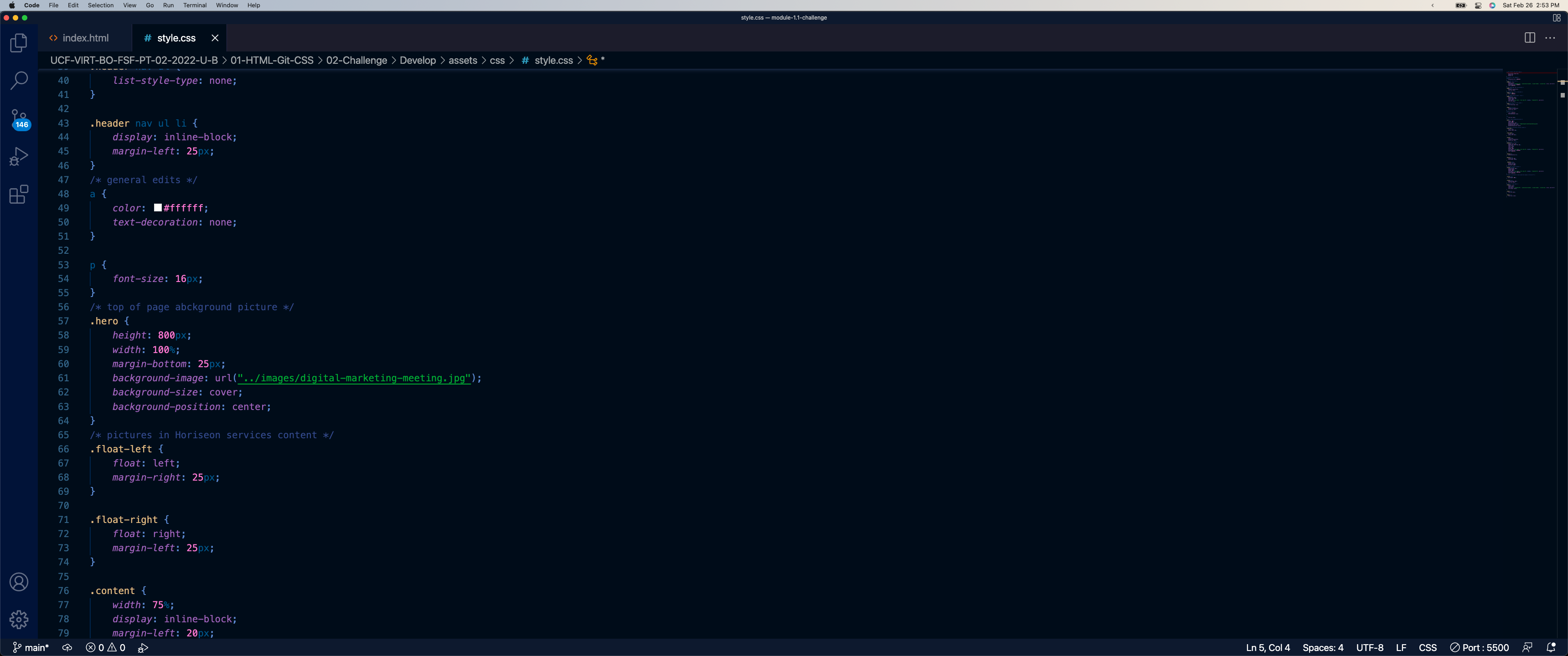Open the Accounts menu in activity bar
Image resolution: width=1568 pixels, height=656 pixels.
[x=19, y=582]
